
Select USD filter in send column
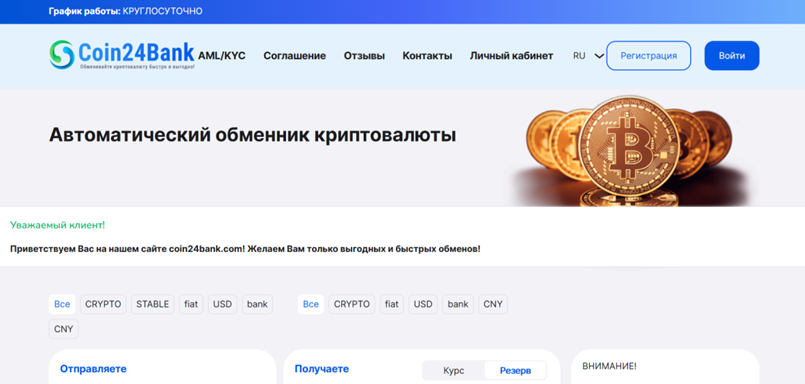[222, 304]
